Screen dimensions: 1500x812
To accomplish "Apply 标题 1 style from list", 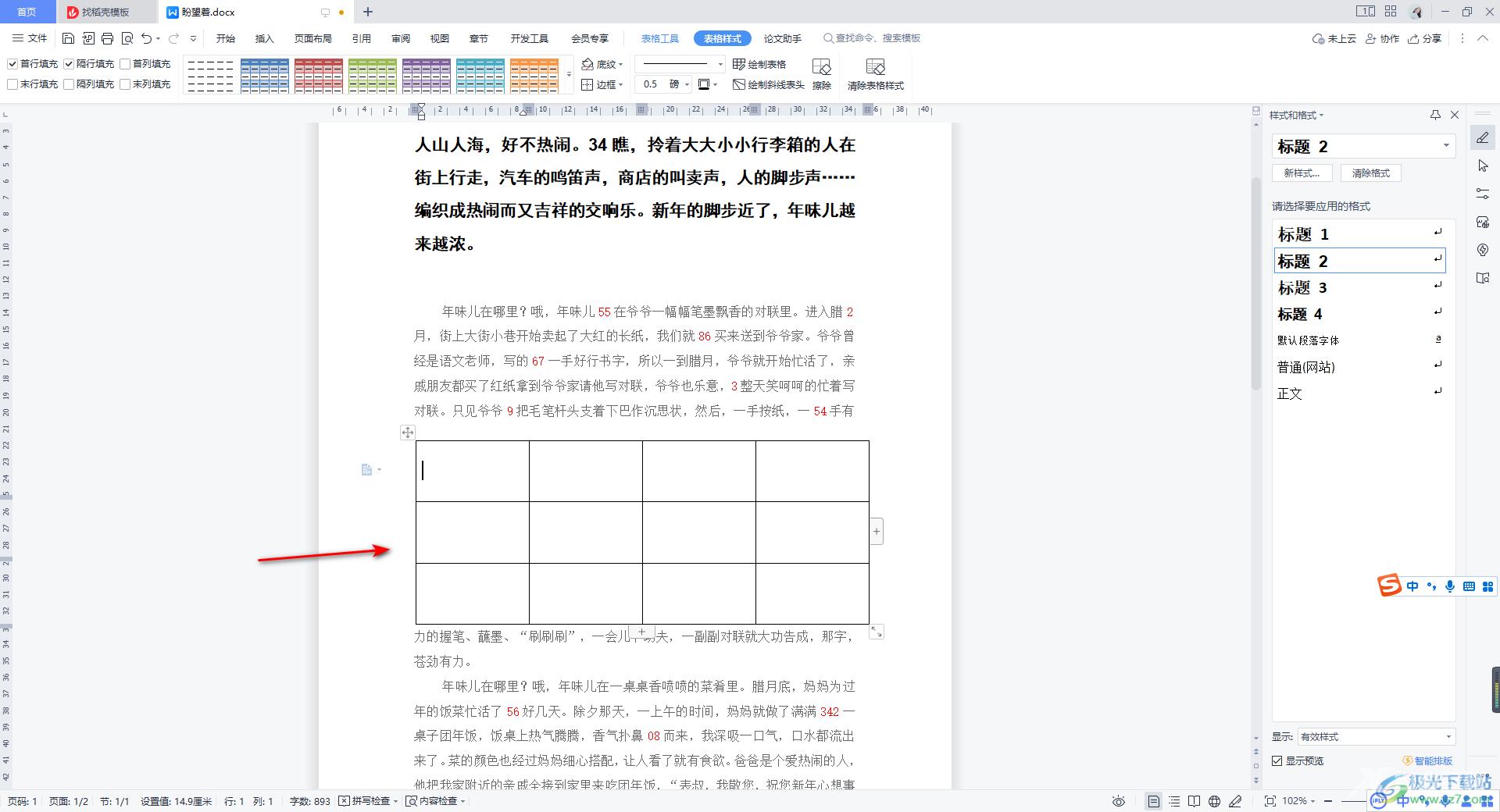I will tap(1360, 234).
